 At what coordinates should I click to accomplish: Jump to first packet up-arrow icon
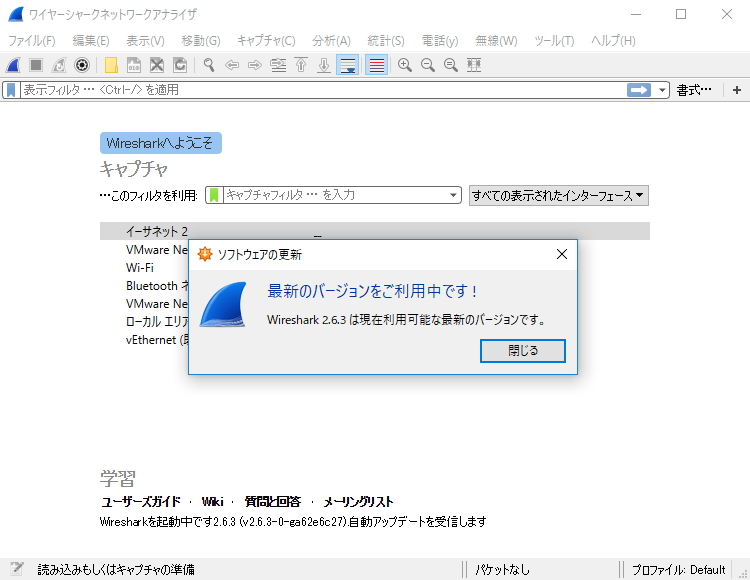pyautogui.click(x=301, y=65)
